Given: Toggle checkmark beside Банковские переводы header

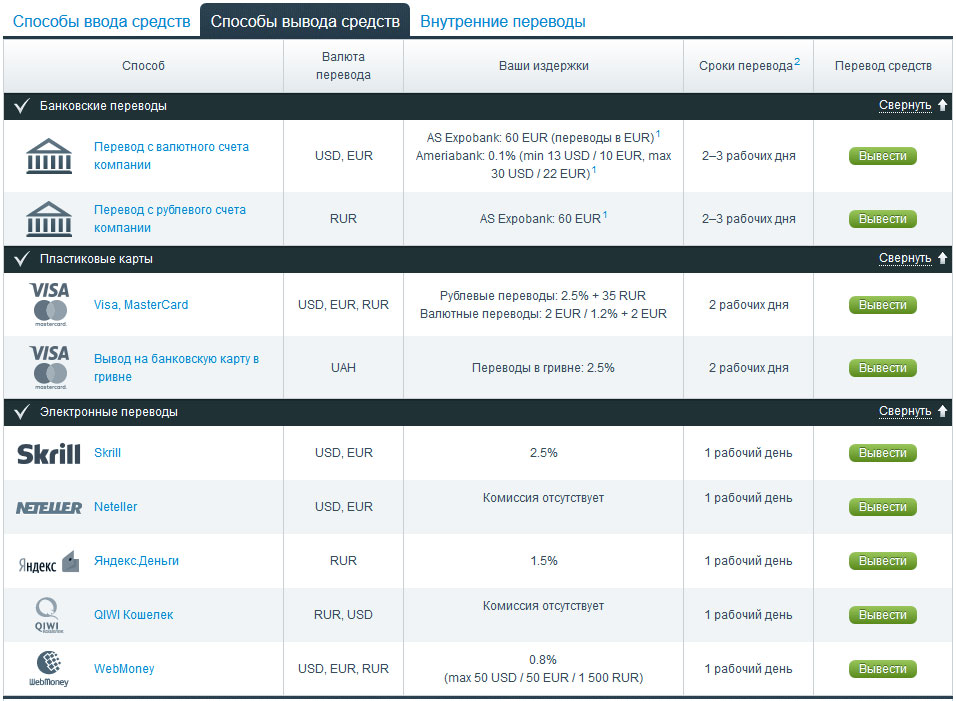Looking at the screenshot, I should [x=20, y=106].
